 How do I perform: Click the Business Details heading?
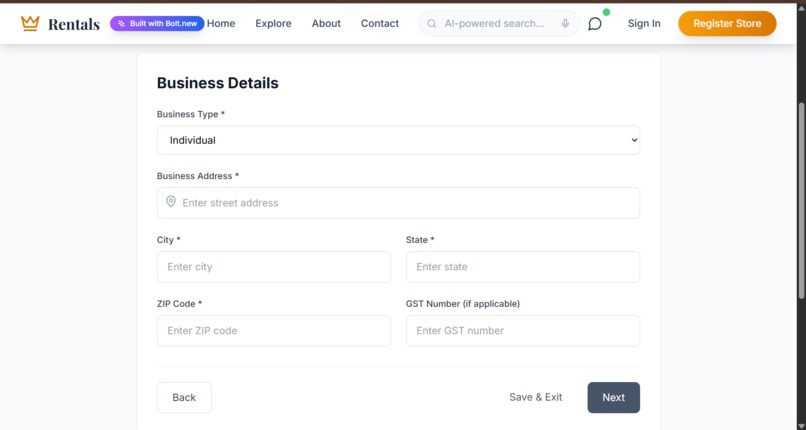click(x=217, y=83)
